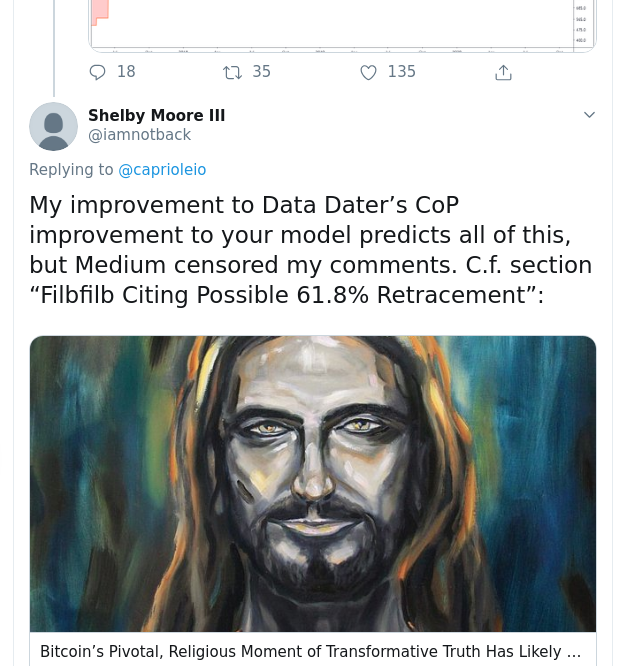
Task: Open the share upload arrow icon
Action: (503, 73)
